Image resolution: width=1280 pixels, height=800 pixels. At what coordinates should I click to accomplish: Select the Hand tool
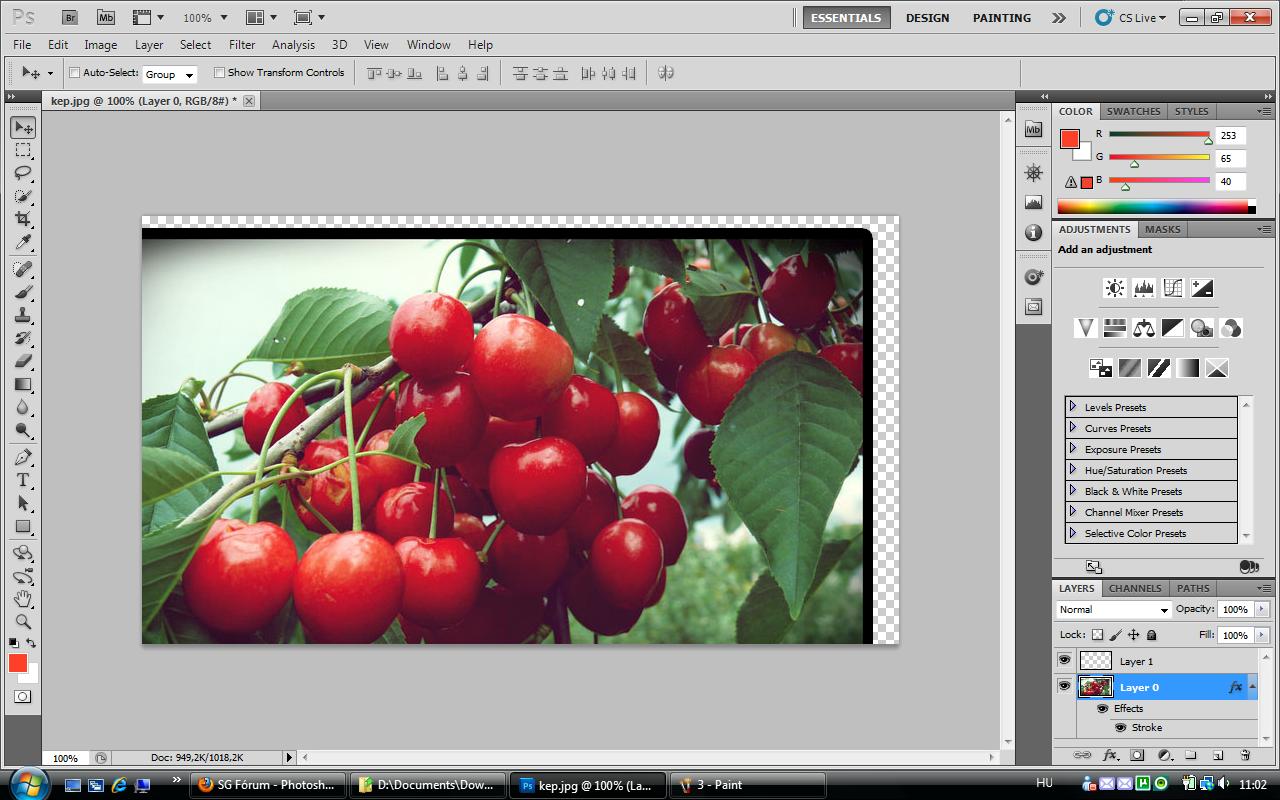pyautogui.click(x=23, y=599)
